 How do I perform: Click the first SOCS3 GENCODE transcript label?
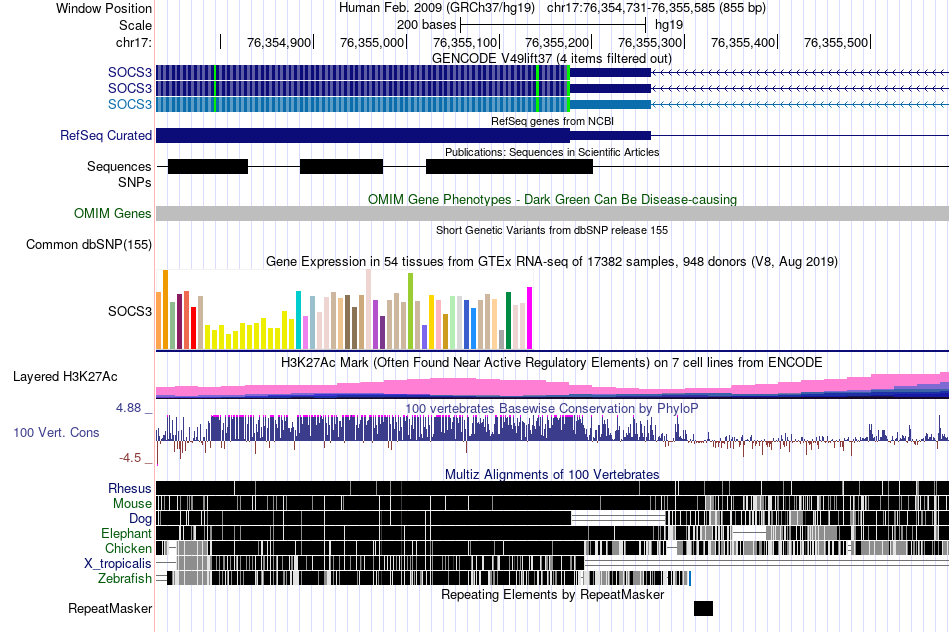click(x=130, y=73)
